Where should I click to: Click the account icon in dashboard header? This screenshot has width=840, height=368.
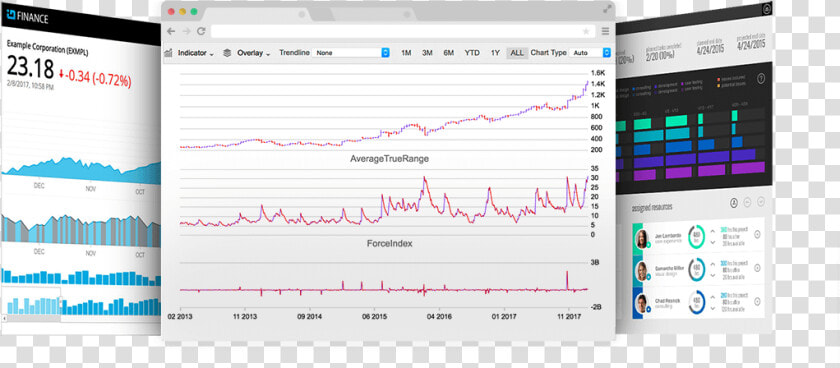tap(767, 9)
